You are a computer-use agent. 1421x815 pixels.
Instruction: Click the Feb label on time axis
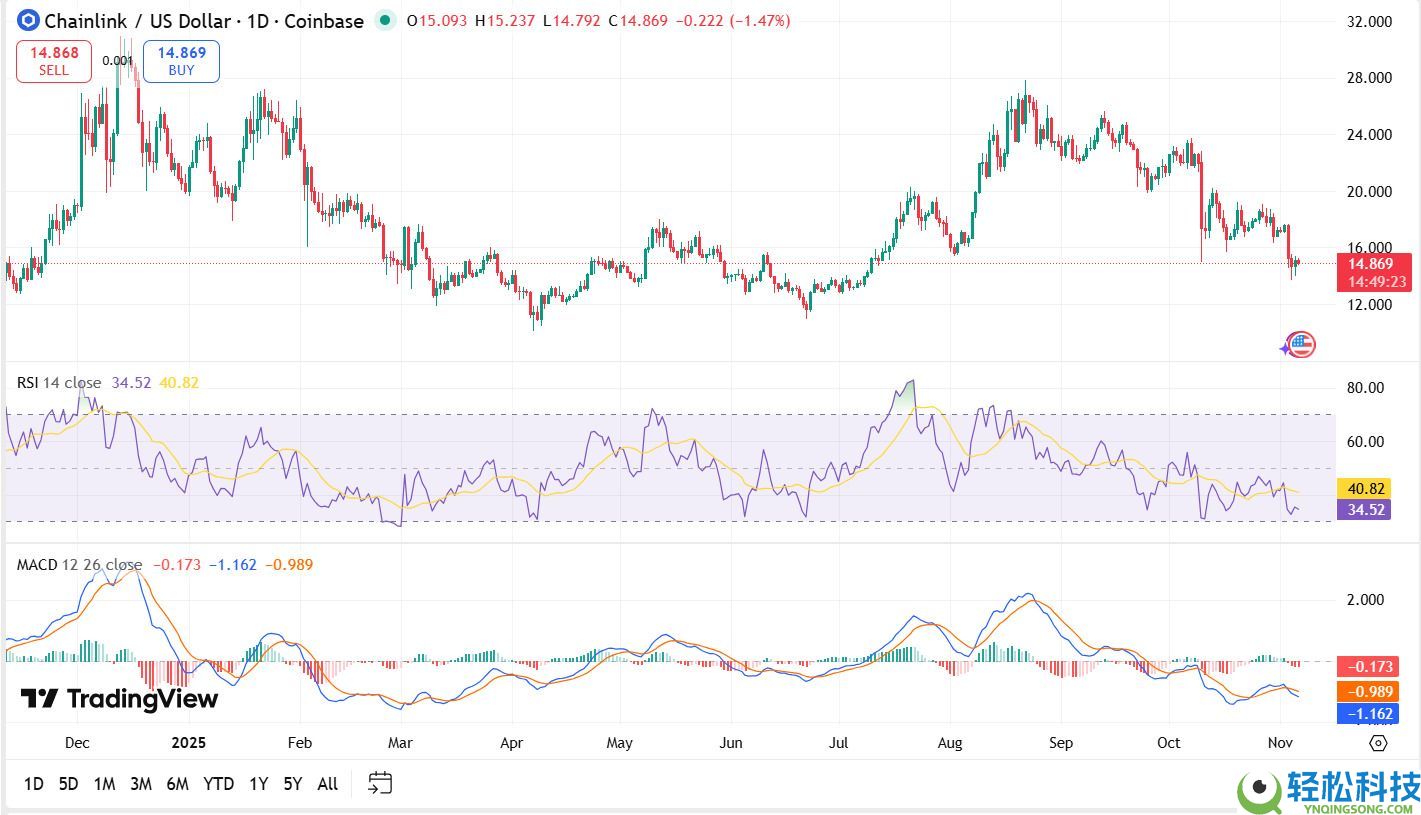299,743
